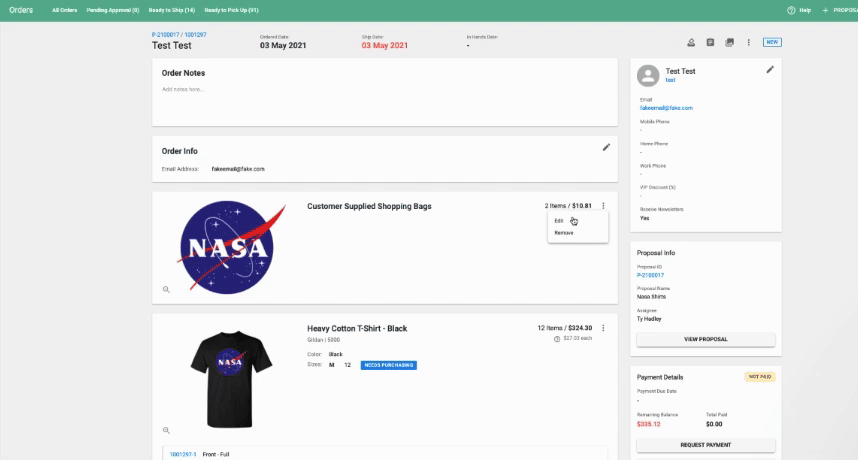
Task: Click the Help question mark icon
Action: (791, 10)
